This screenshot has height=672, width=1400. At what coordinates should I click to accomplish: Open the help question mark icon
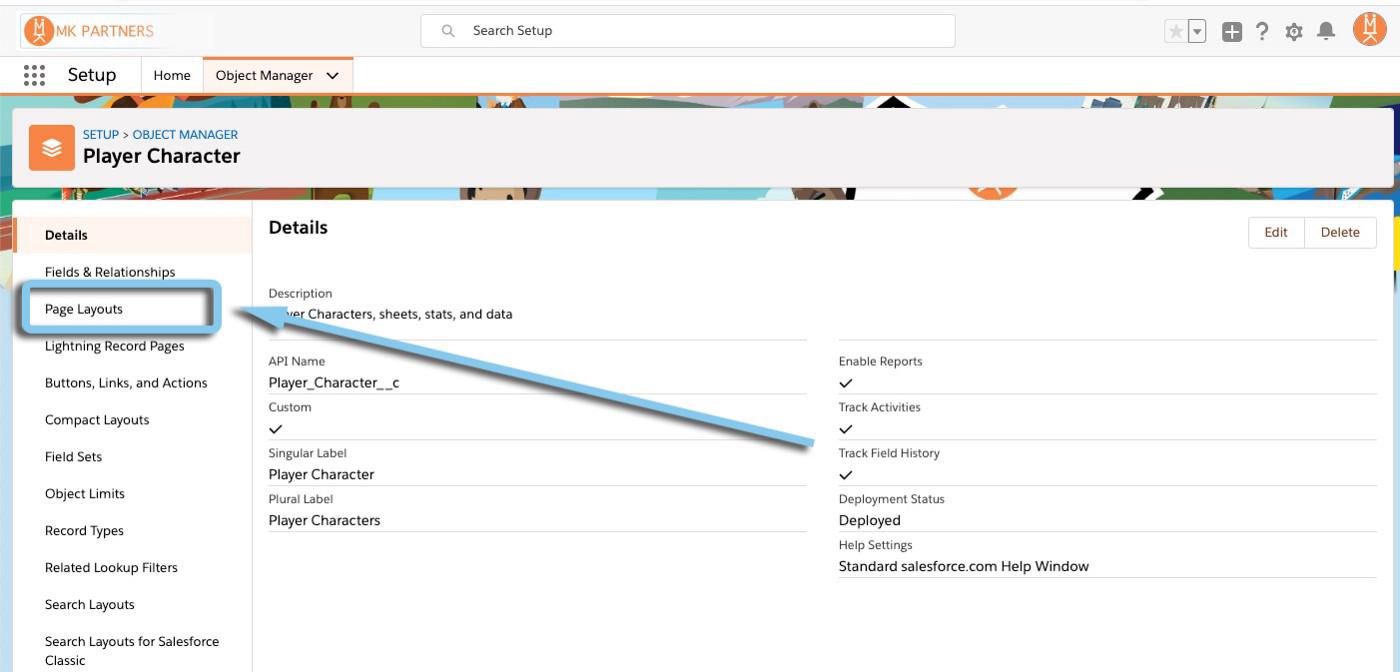click(x=1262, y=31)
